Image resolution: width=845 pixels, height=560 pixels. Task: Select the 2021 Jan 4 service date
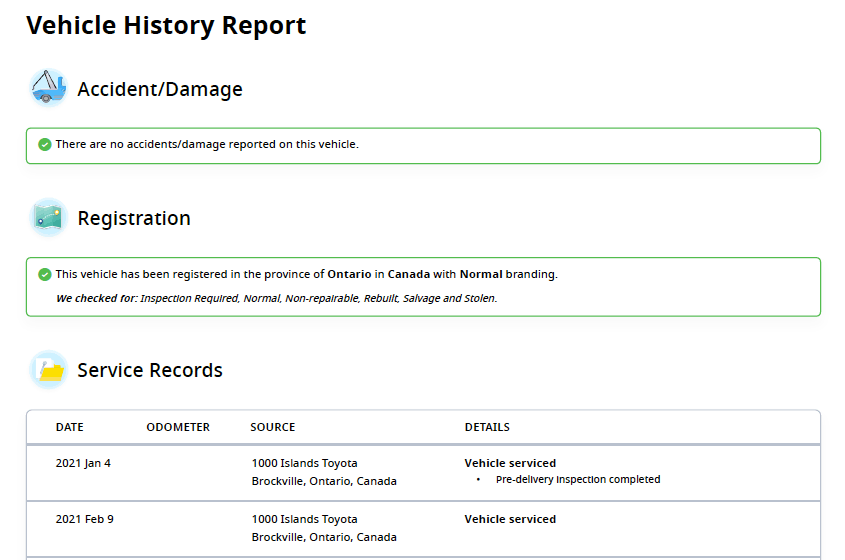[83, 463]
